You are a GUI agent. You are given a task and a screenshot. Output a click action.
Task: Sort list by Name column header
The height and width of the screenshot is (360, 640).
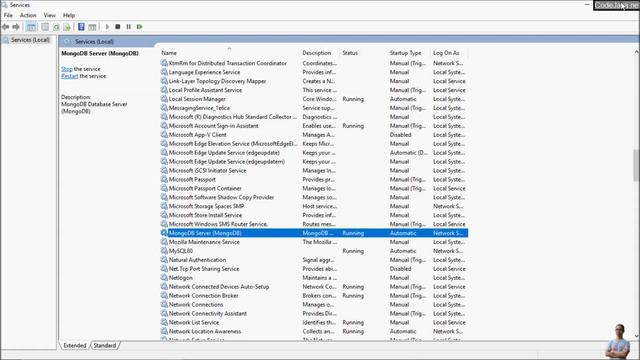(x=169, y=53)
